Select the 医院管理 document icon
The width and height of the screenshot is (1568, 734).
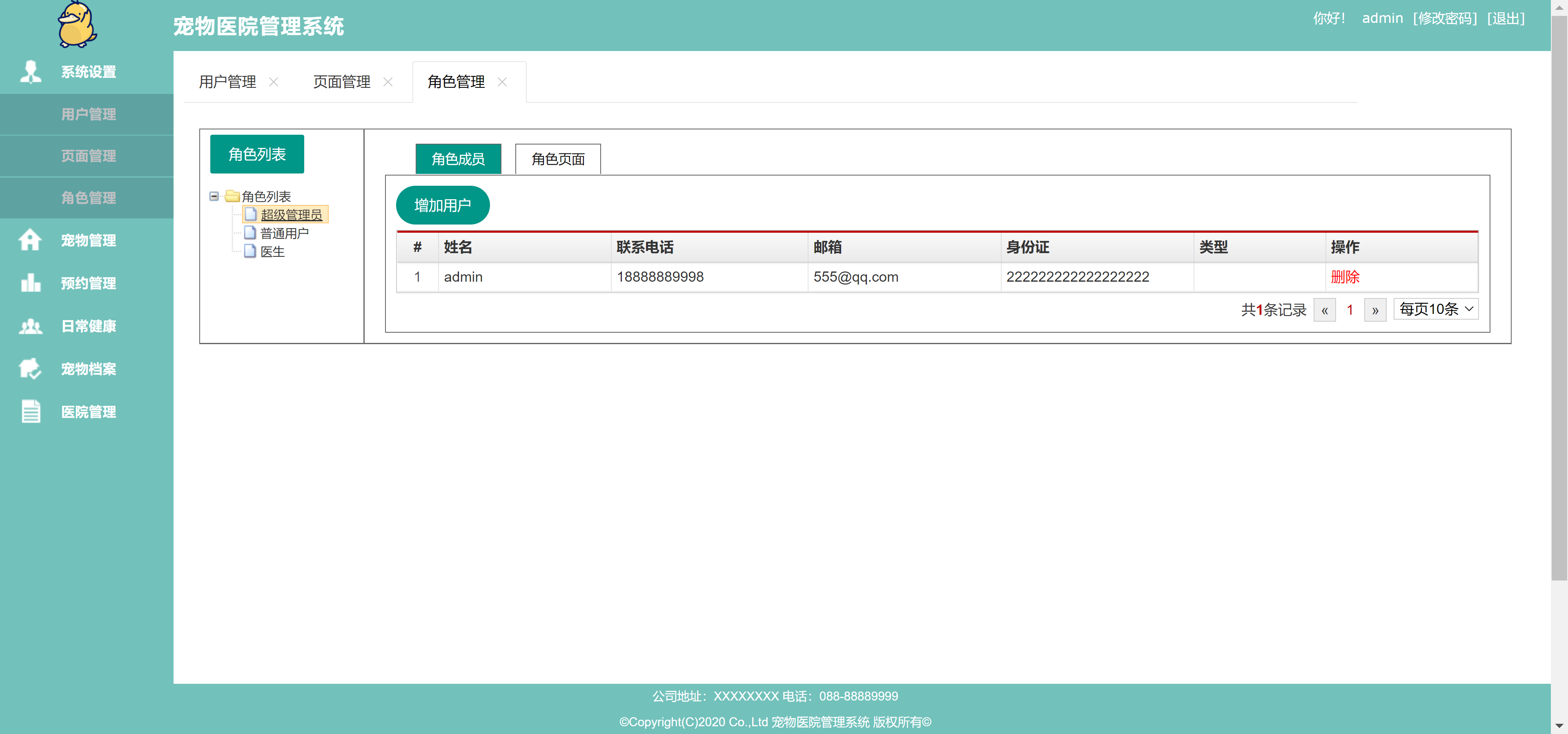point(30,411)
